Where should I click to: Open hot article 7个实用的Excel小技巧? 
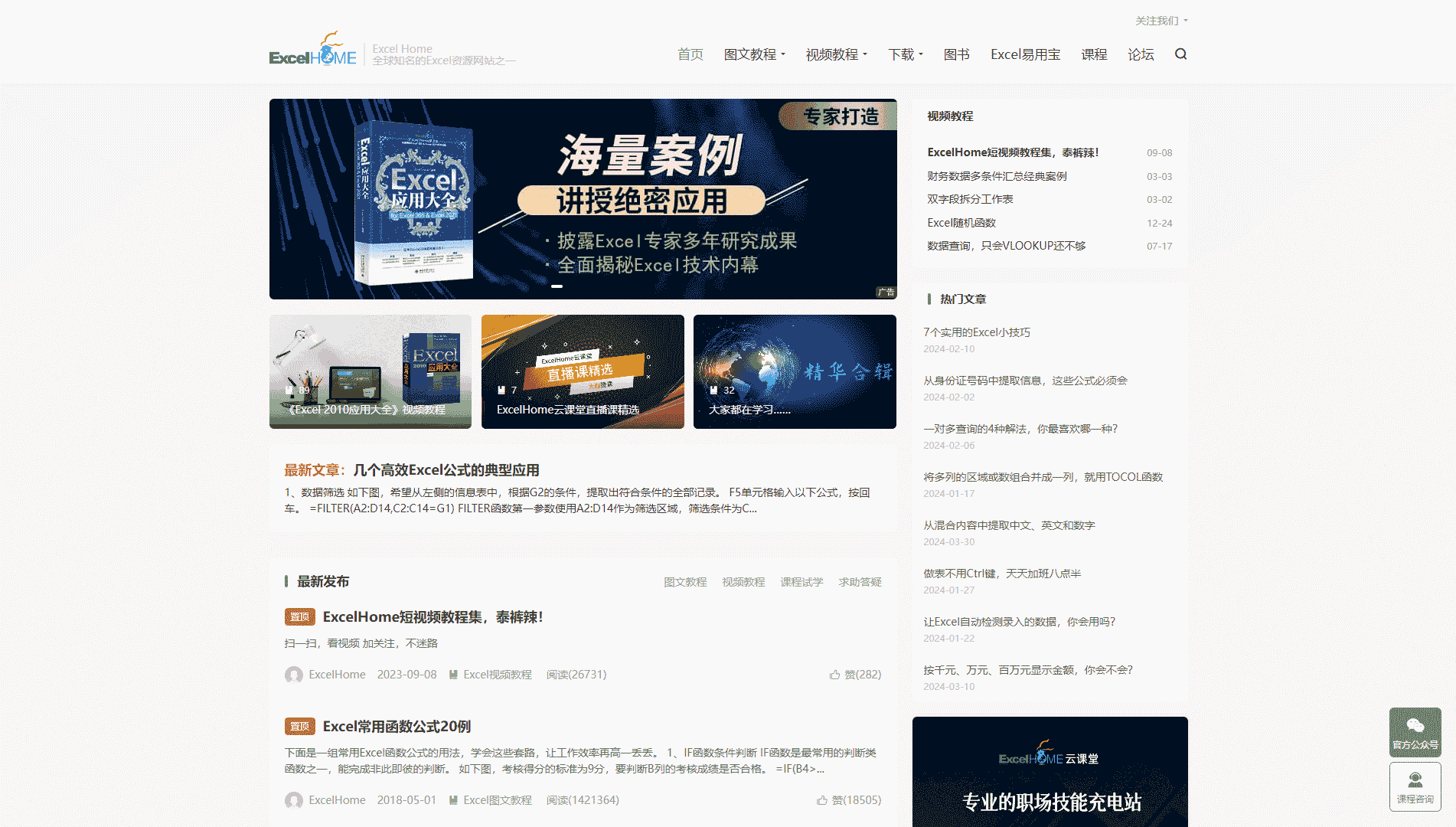point(977,332)
